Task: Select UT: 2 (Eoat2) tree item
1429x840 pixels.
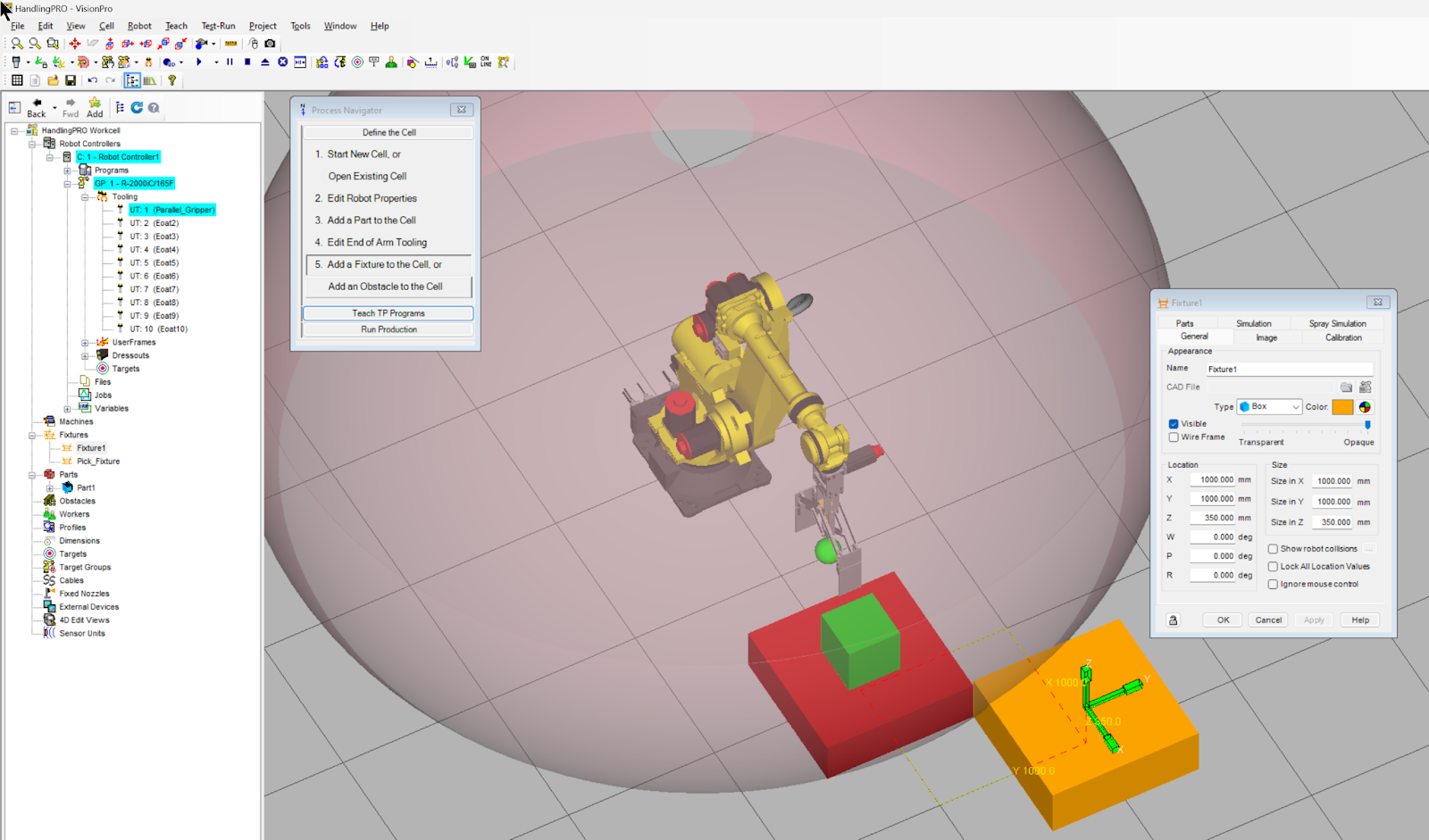Action: 154,223
